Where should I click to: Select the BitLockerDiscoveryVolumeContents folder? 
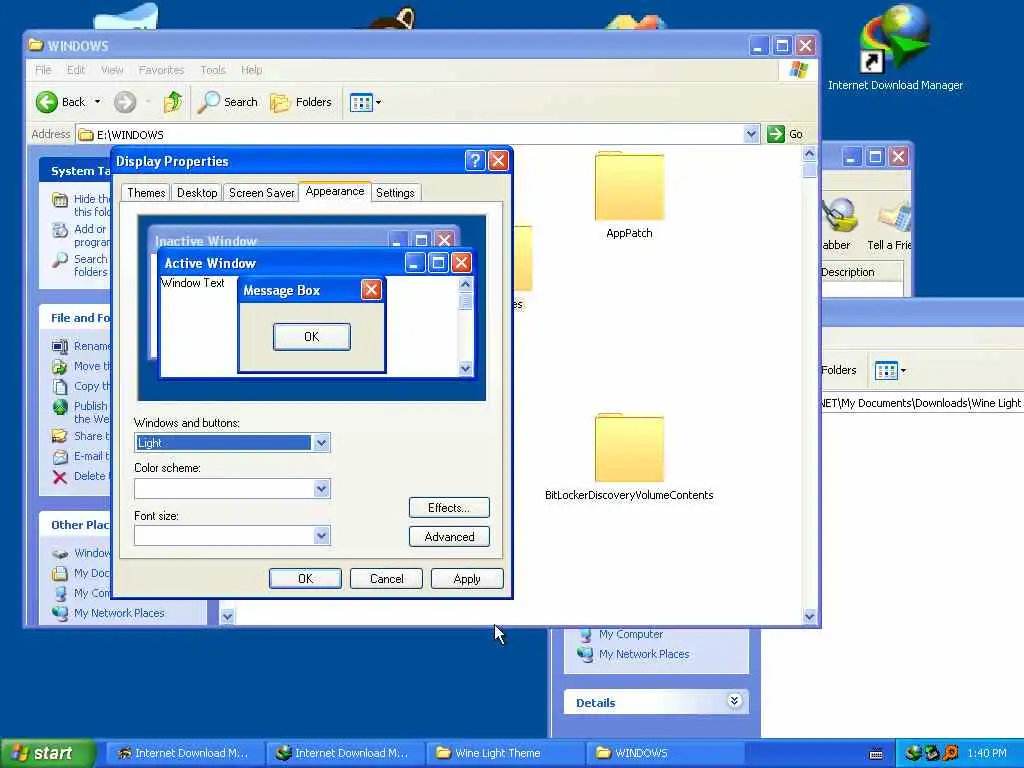(629, 448)
